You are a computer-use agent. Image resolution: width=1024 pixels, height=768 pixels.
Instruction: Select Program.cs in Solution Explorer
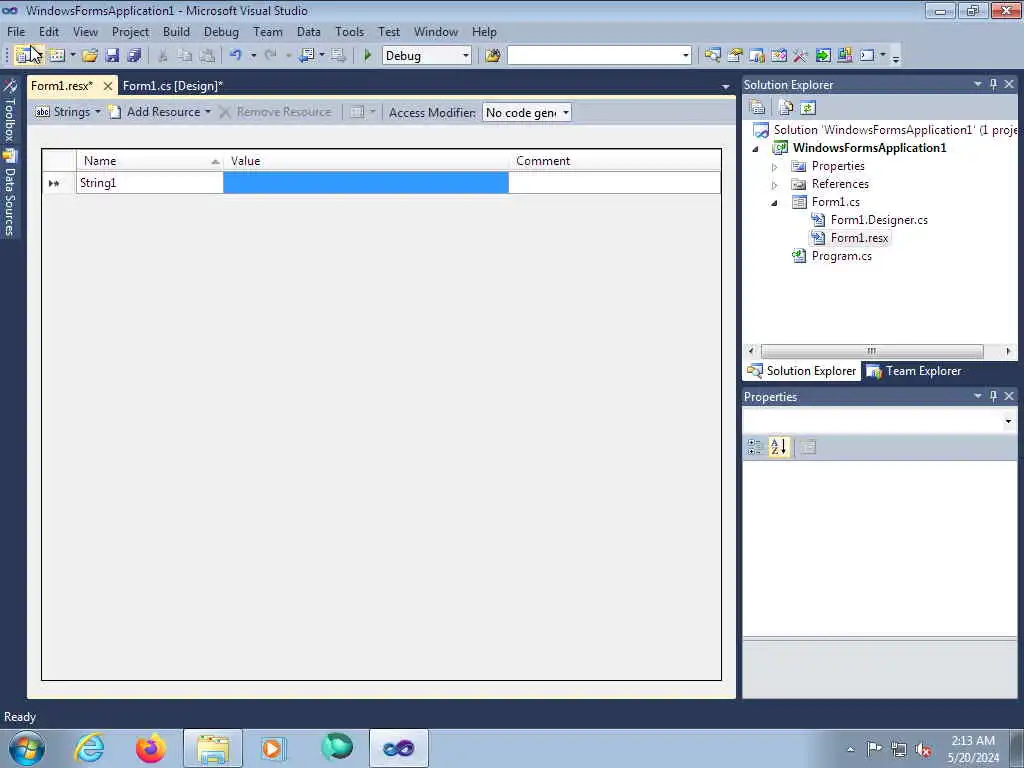[841, 256]
